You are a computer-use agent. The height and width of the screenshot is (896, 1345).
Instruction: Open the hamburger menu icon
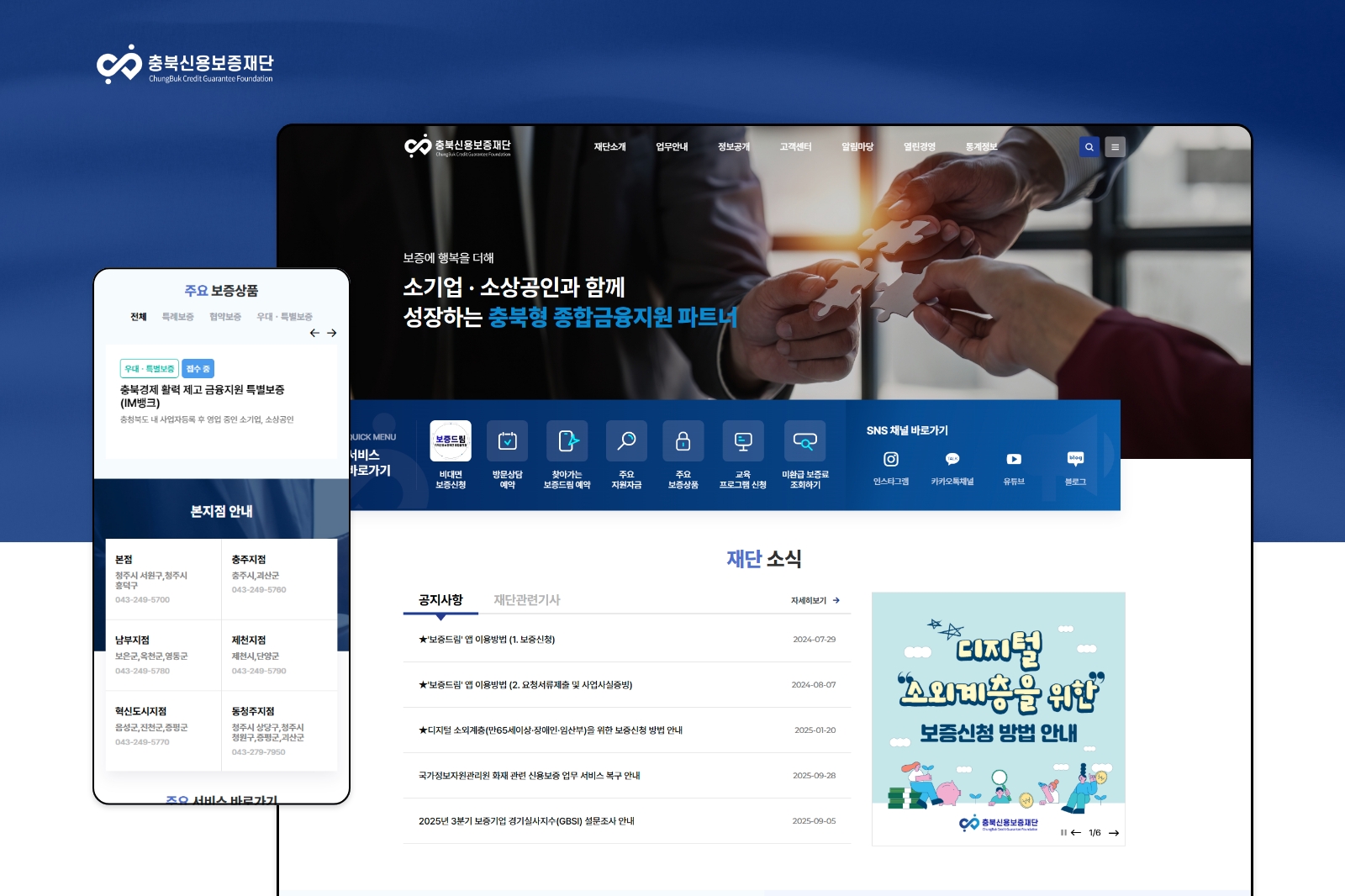point(1115,147)
